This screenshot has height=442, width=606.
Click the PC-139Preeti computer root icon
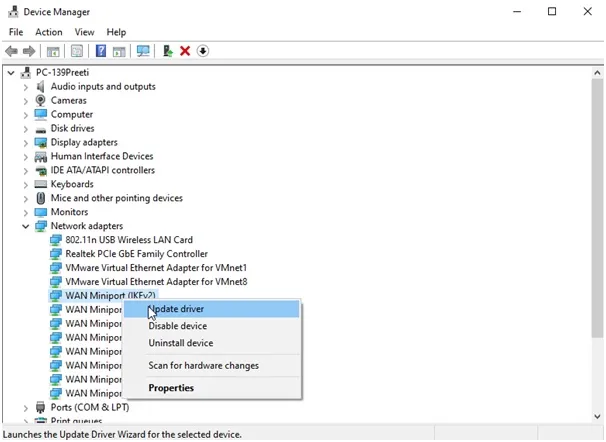[x=26, y=73]
